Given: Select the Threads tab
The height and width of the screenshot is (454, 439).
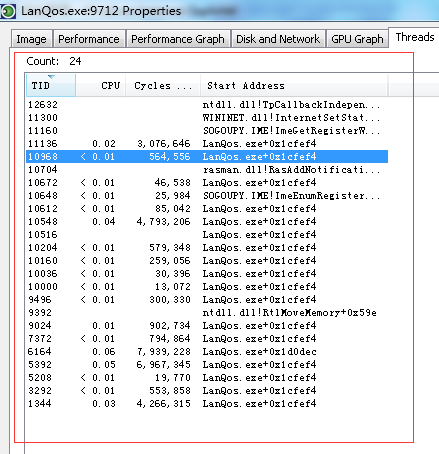Looking at the screenshot, I should click(415, 37).
